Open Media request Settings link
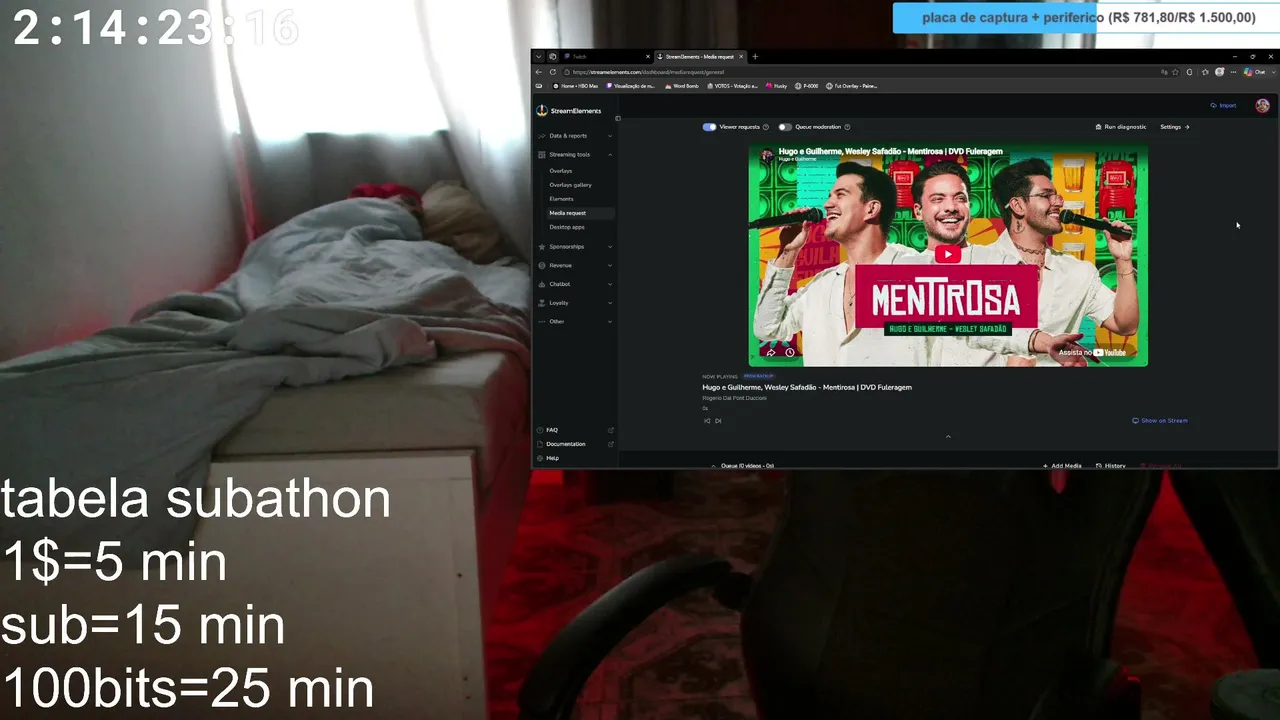 [x=1174, y=127]
